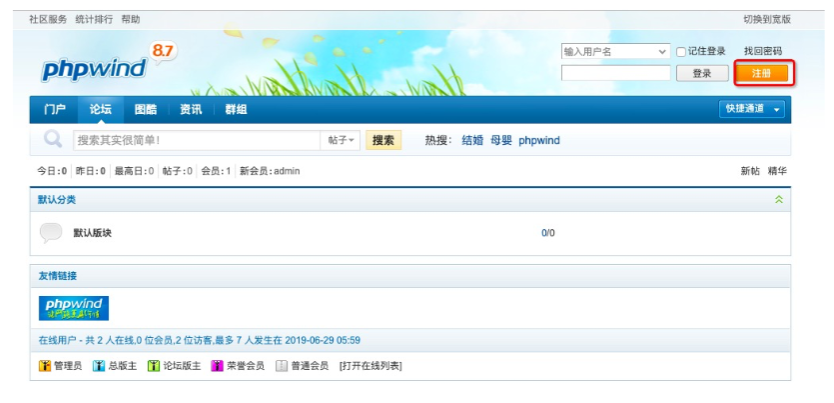Enable the 记住登录 checkbox
This screenshot has width=834, height=403.
(x=681, y=52)
